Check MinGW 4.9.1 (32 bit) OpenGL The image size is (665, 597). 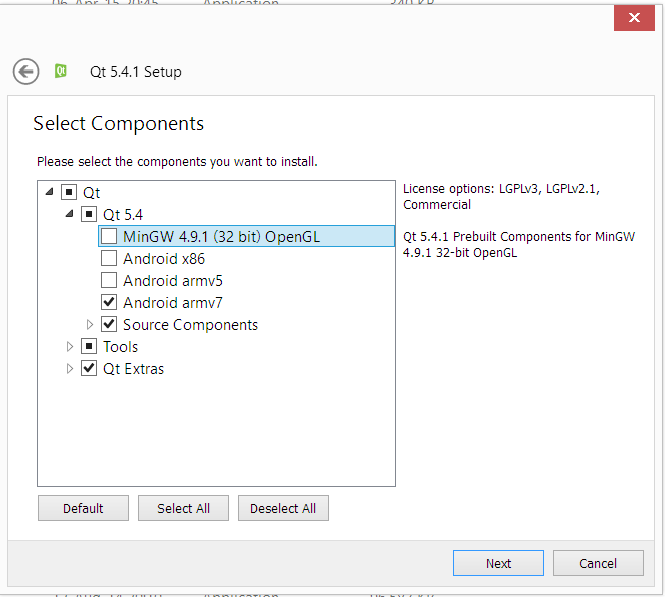click(109, 236)
